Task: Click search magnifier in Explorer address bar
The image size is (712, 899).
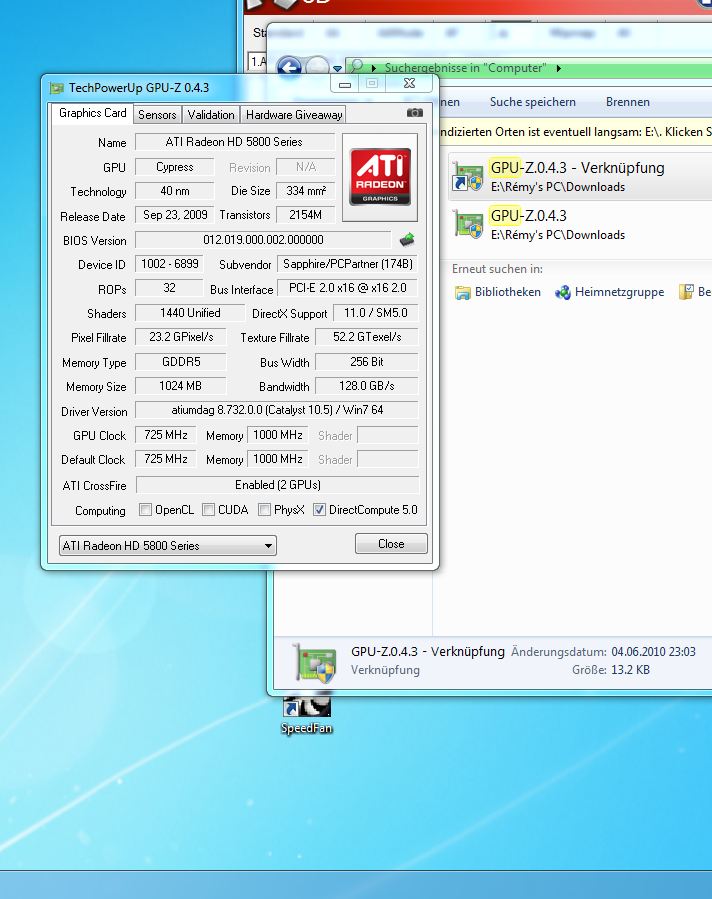Action: [x=357, y=67]
